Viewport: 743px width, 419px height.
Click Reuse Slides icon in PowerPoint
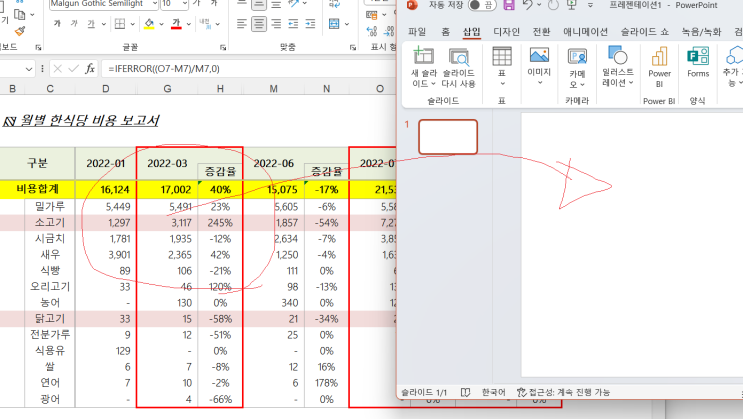[x=459, y=57]
